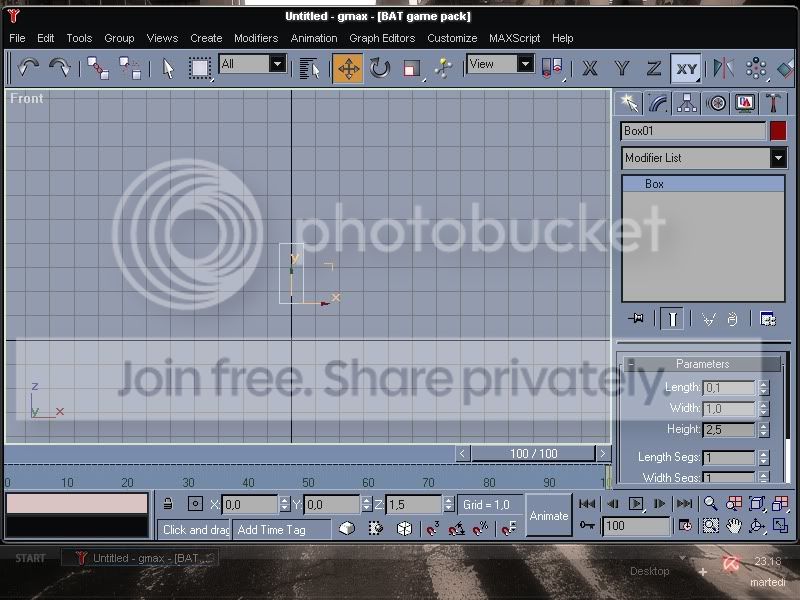
Task: Click the Undo arrow icon
Action: coord(28,68)
